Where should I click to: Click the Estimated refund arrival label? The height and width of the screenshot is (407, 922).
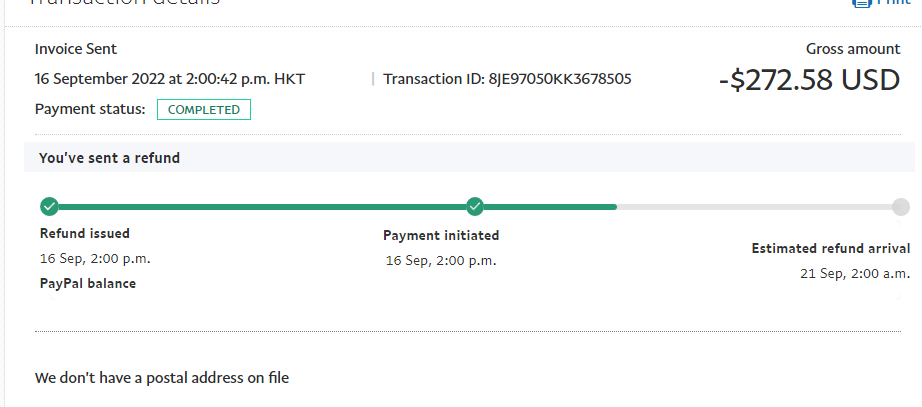coord(830,249)
